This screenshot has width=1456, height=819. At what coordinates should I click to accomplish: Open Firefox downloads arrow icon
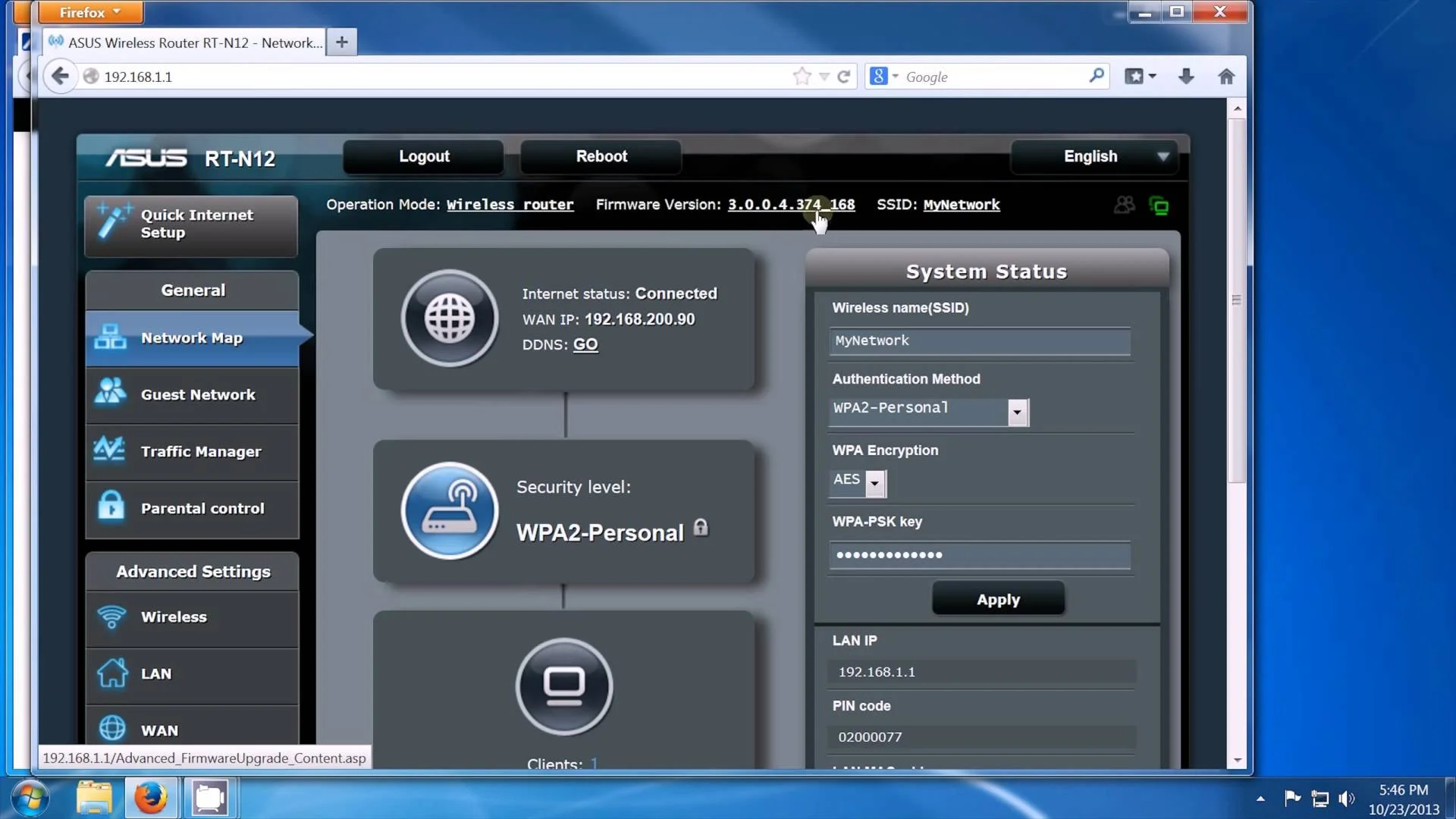point(1186,77)
